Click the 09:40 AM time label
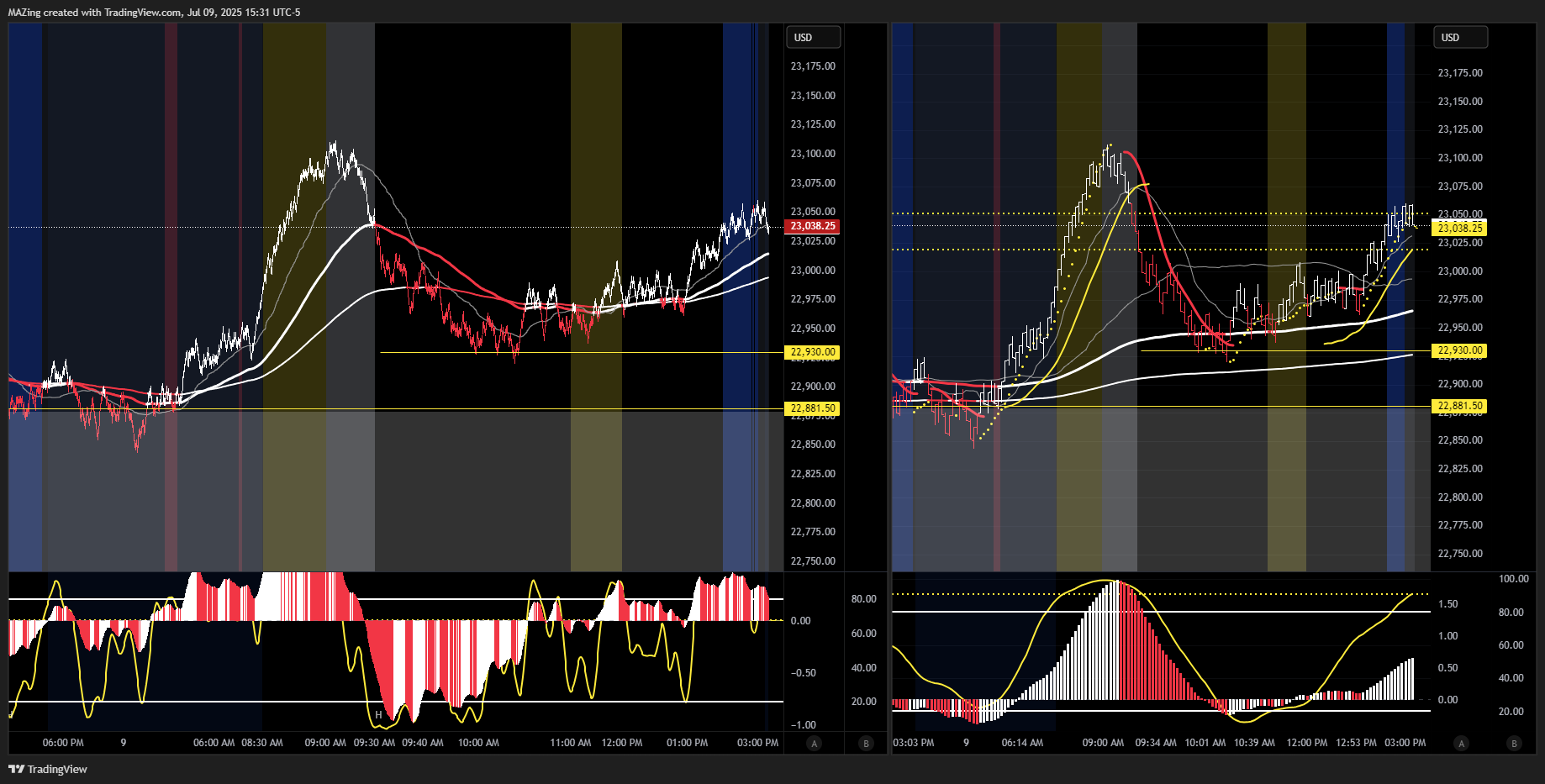1545x784 pixels. coord(423,743)
